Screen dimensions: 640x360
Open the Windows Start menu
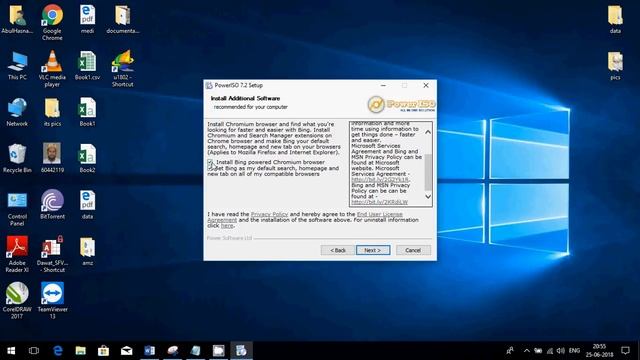tap(11, 351)
